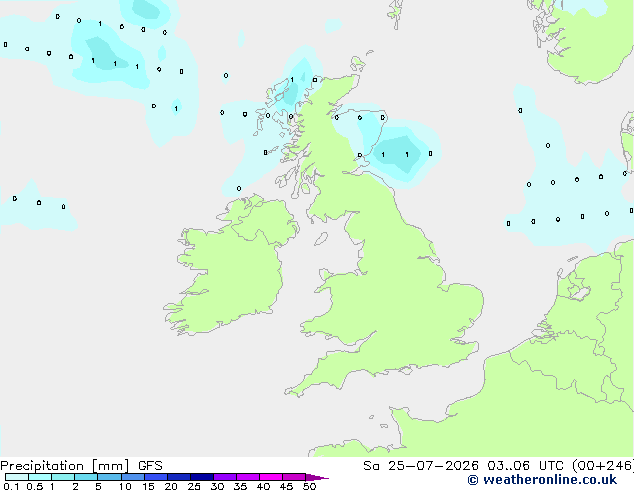Click the 'GFS' model label

pyautogui.click(x=150, y=466)
